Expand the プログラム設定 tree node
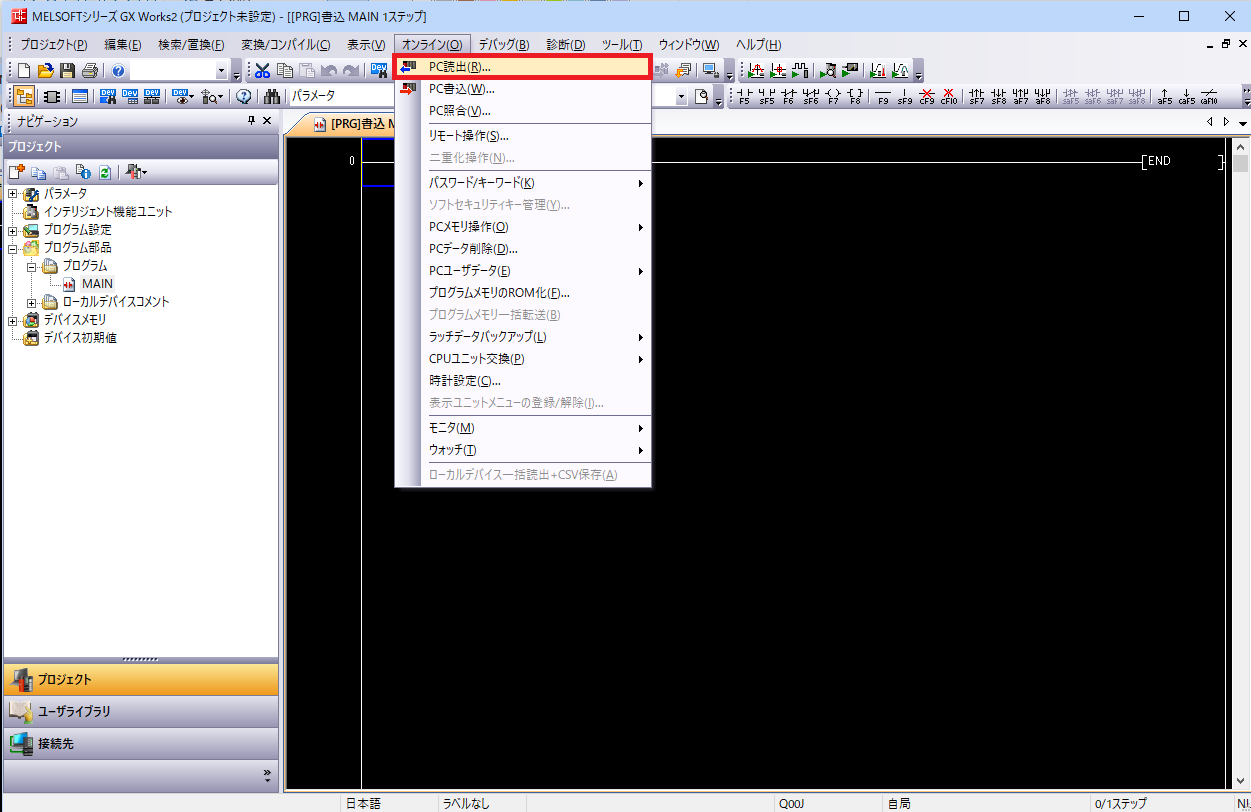This screenshot has width=1251, height=812. [x=13, y=230]
